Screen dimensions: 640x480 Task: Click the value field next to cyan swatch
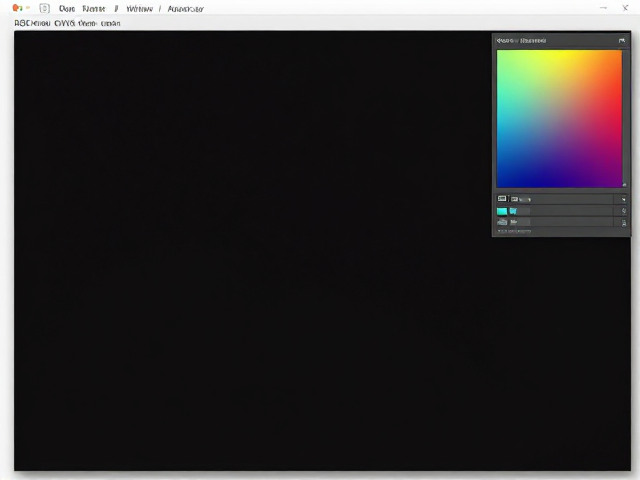coord(520,211)
